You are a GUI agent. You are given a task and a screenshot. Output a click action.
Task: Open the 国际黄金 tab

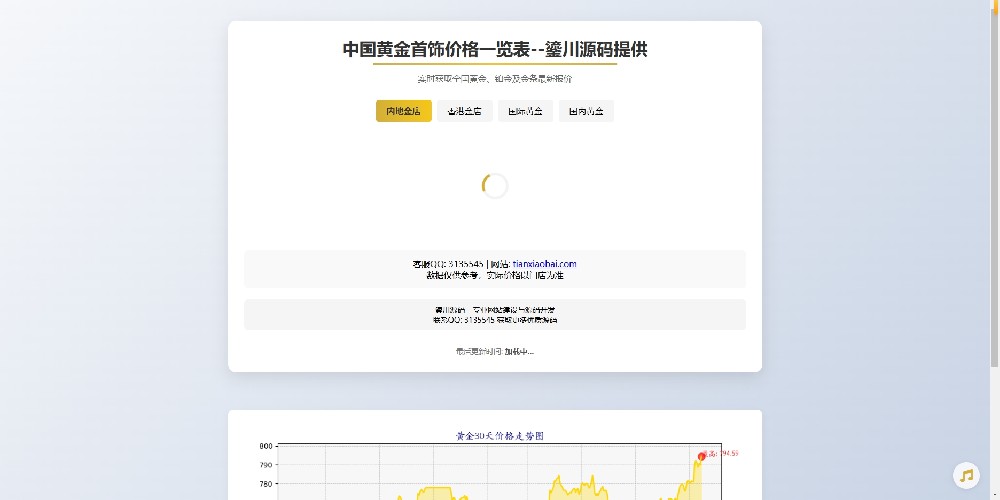[526, 111]
